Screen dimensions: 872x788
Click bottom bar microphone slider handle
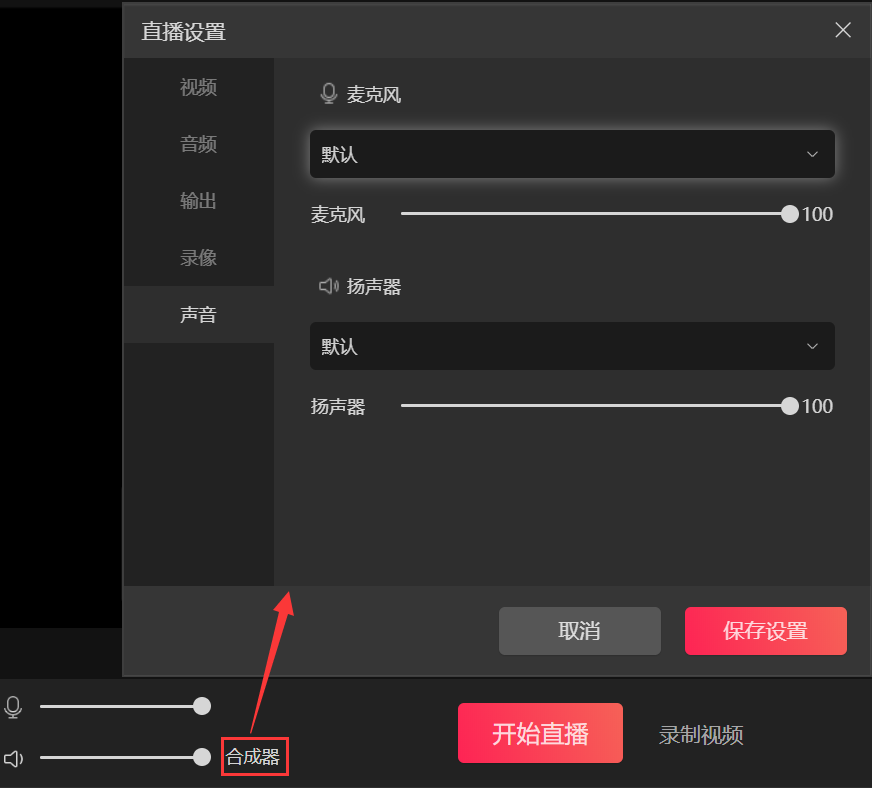coord(202,706)
